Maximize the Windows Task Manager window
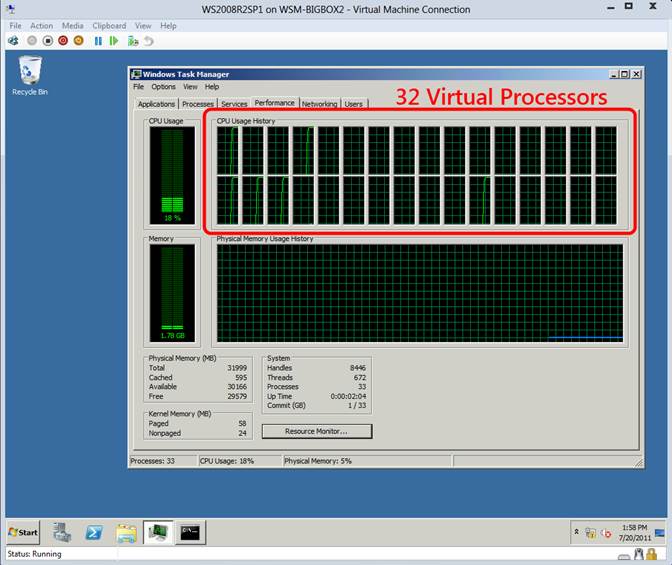 (x=625, y=74)
